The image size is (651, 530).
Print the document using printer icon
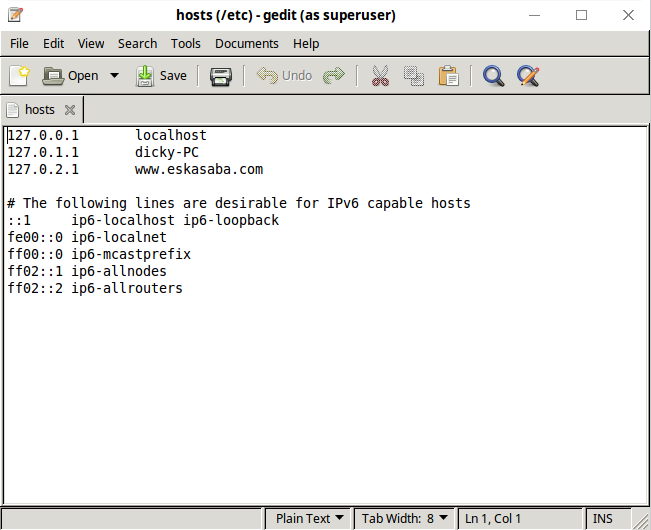(221, 76)
